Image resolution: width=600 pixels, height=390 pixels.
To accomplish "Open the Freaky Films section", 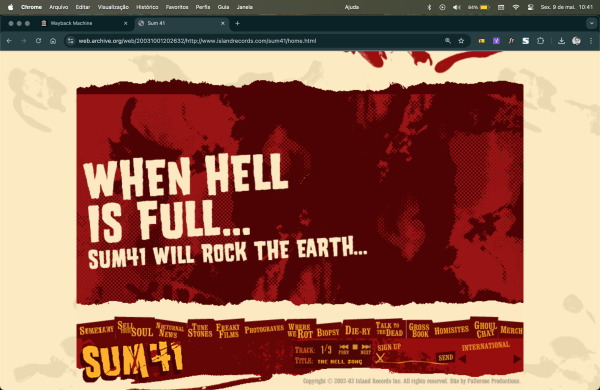I will click(x=228, y=330).
